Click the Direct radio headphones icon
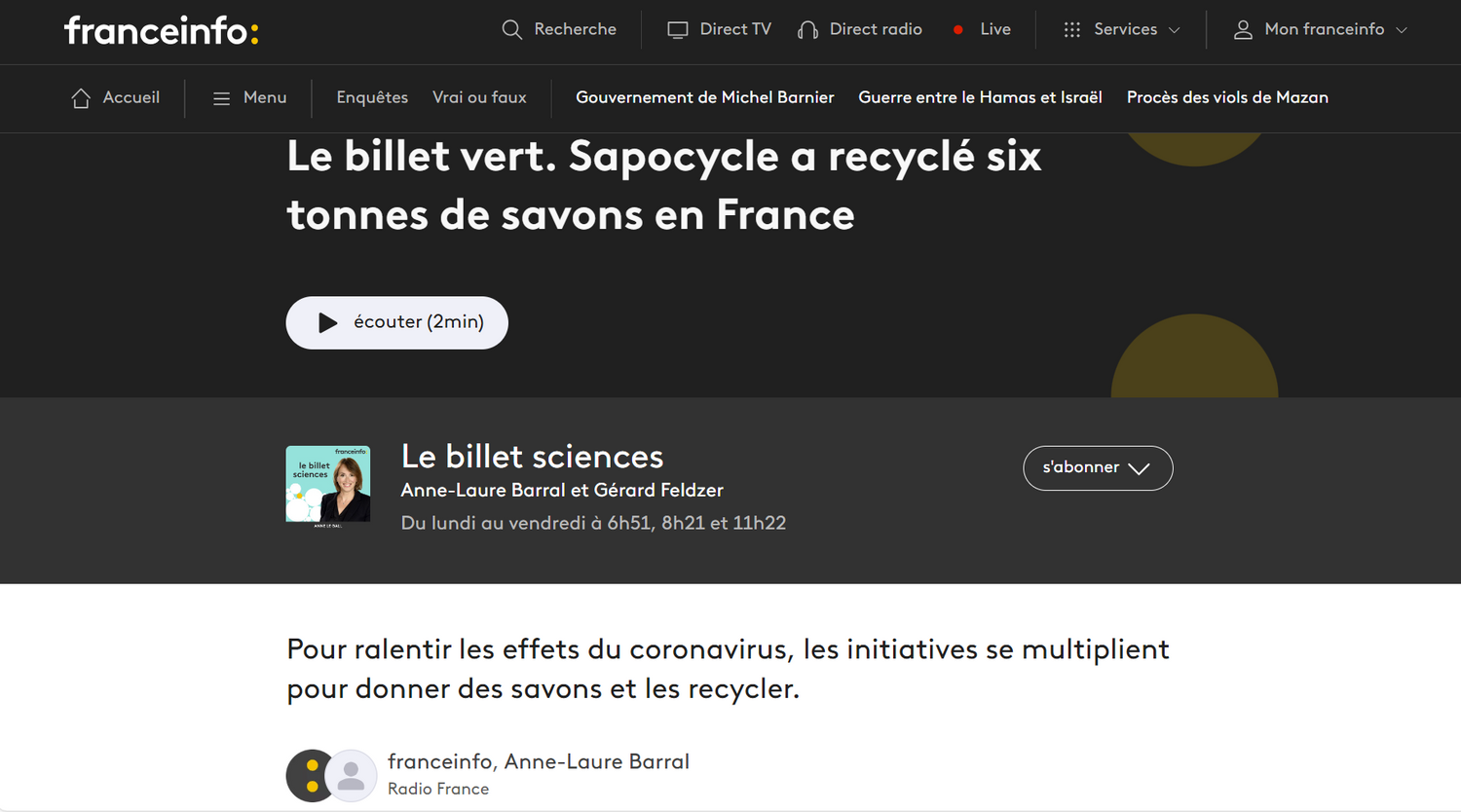Screen dimensions: 1461x812 [x=806, y=29]
